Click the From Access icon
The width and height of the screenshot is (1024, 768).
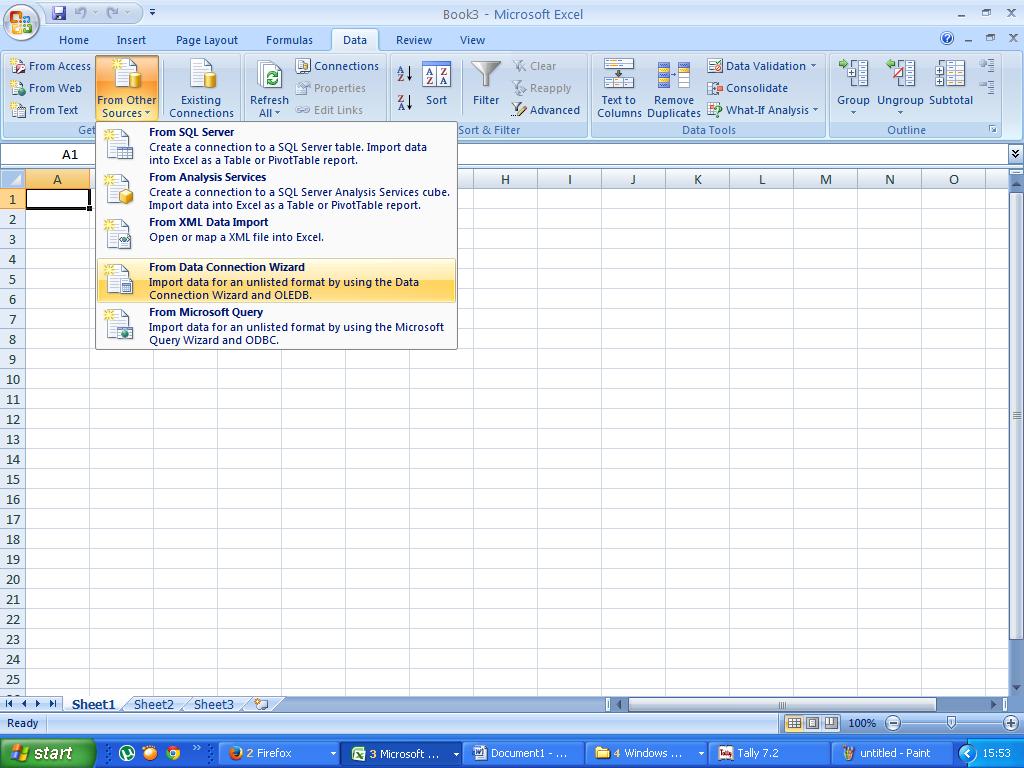click(18, 66)
